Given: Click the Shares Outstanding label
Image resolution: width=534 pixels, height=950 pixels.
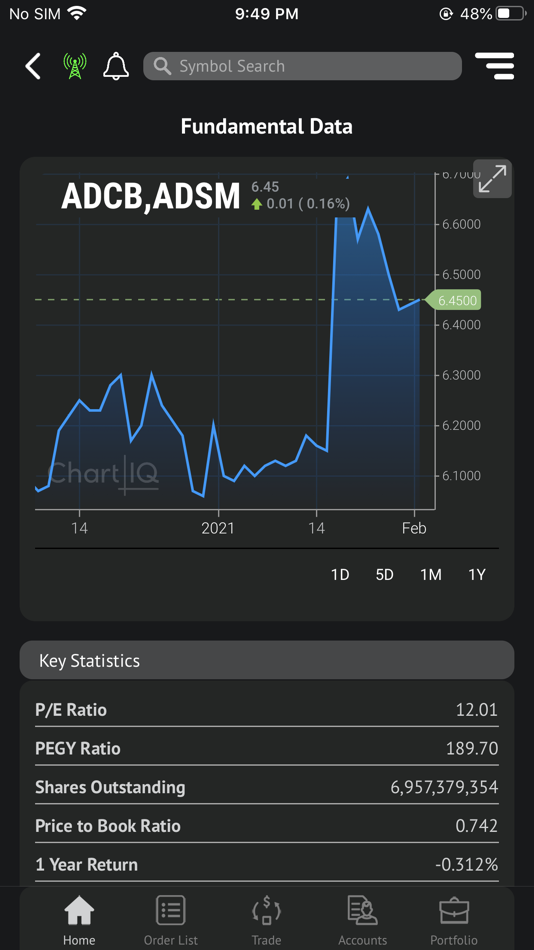Looking at the screenshot, I should [x=110, y=787].
